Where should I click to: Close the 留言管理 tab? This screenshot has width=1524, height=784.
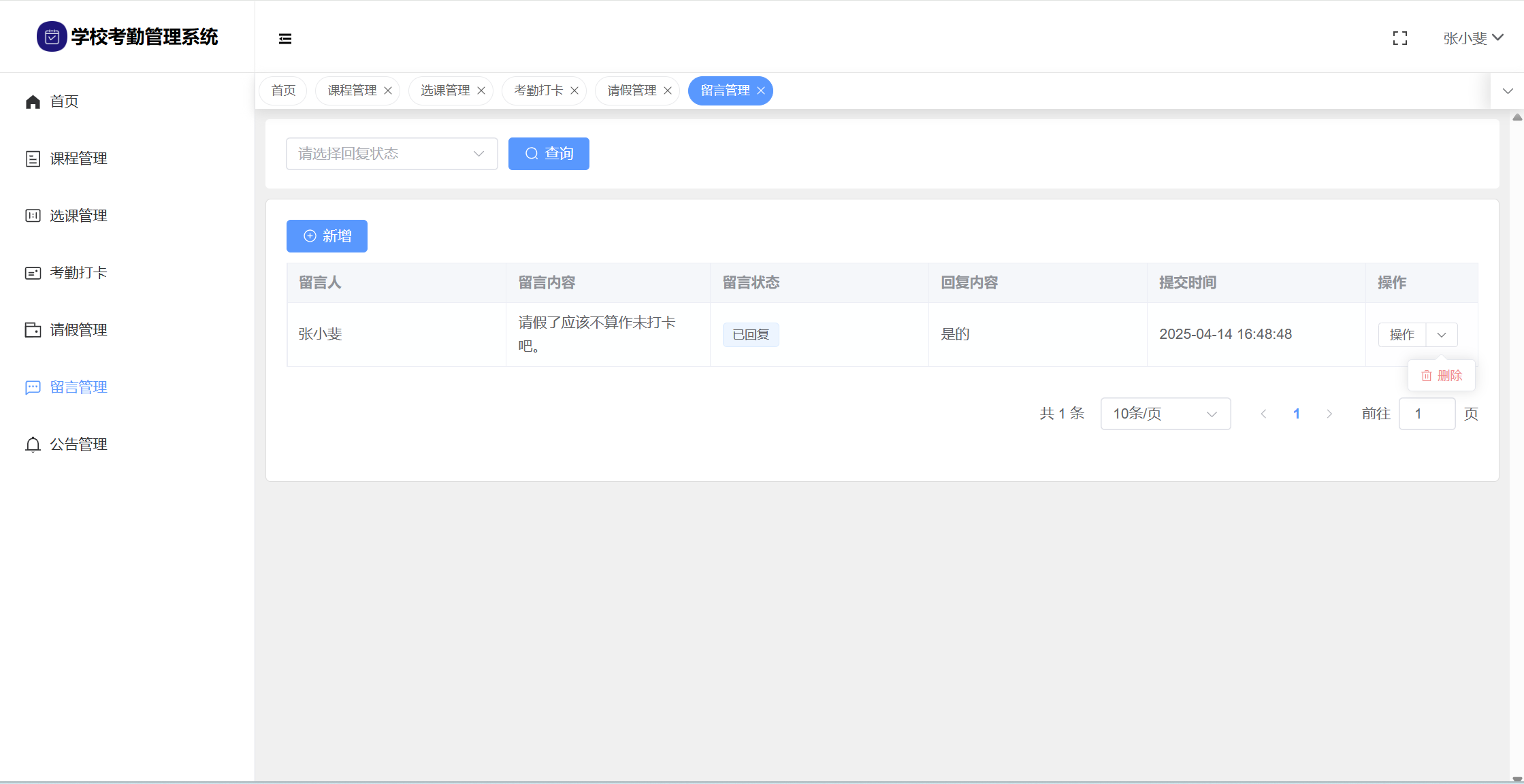pos(761,91)
